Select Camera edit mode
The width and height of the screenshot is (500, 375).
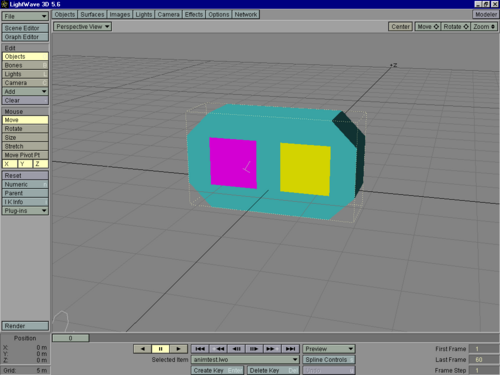[25, 83]
